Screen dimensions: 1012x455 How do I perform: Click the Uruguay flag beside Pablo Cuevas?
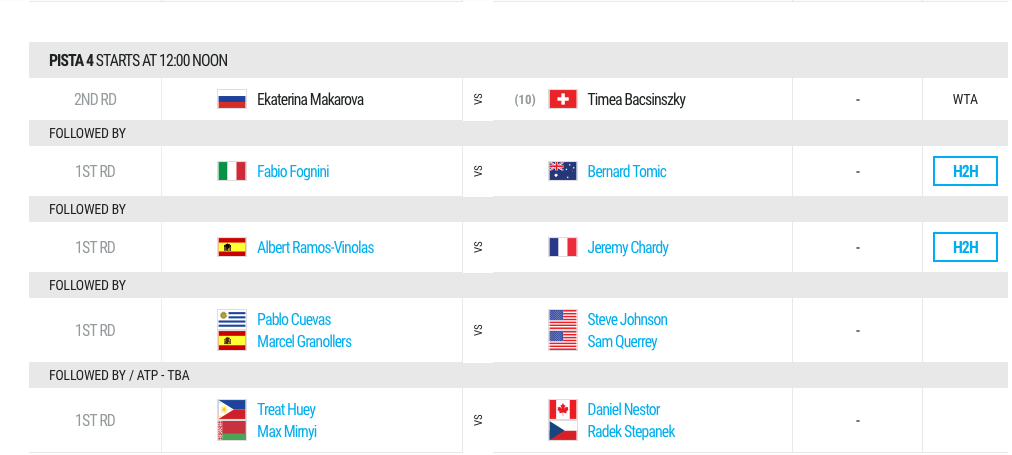[x=232, y=319]
